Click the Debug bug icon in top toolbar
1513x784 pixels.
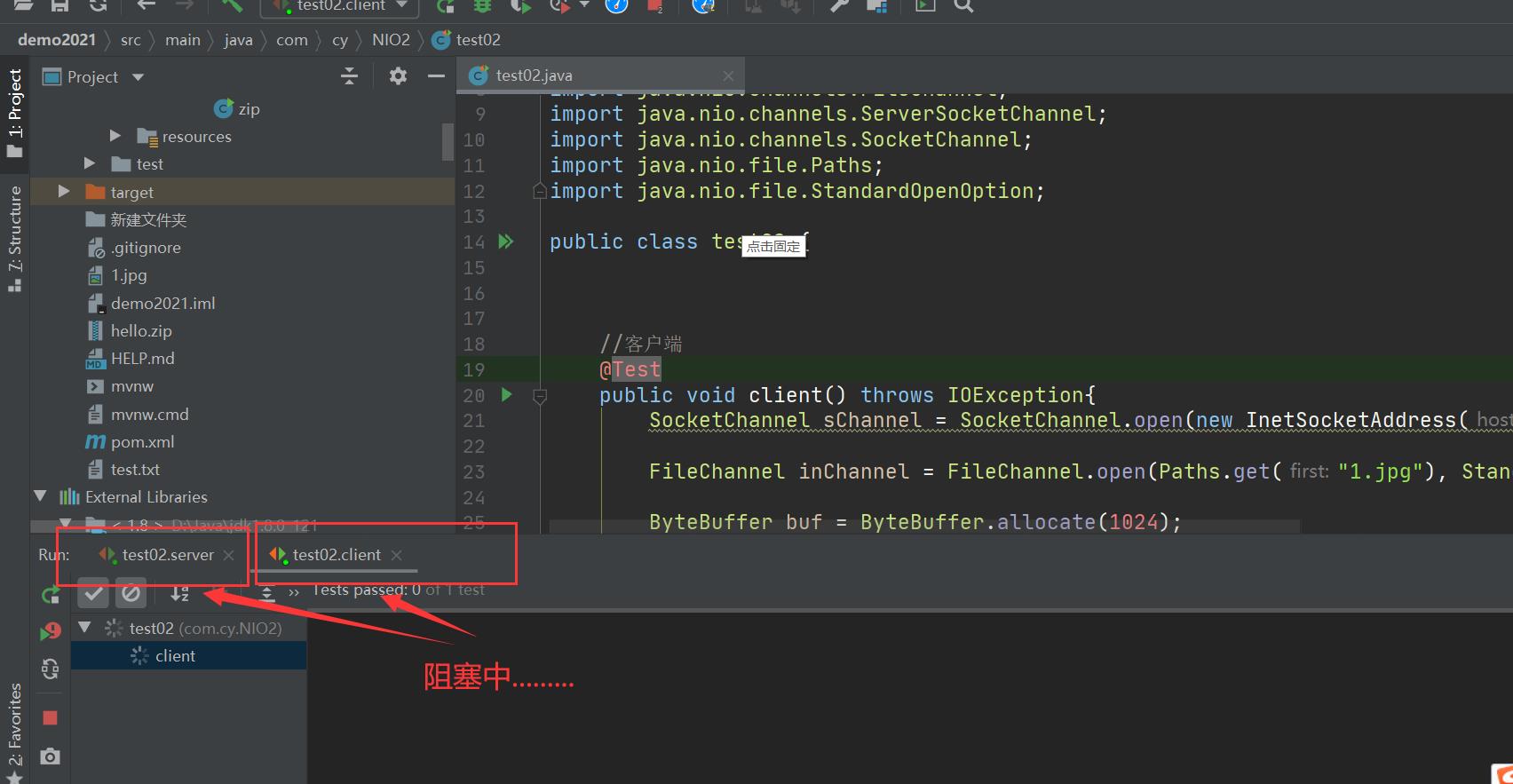pos(482,5)
